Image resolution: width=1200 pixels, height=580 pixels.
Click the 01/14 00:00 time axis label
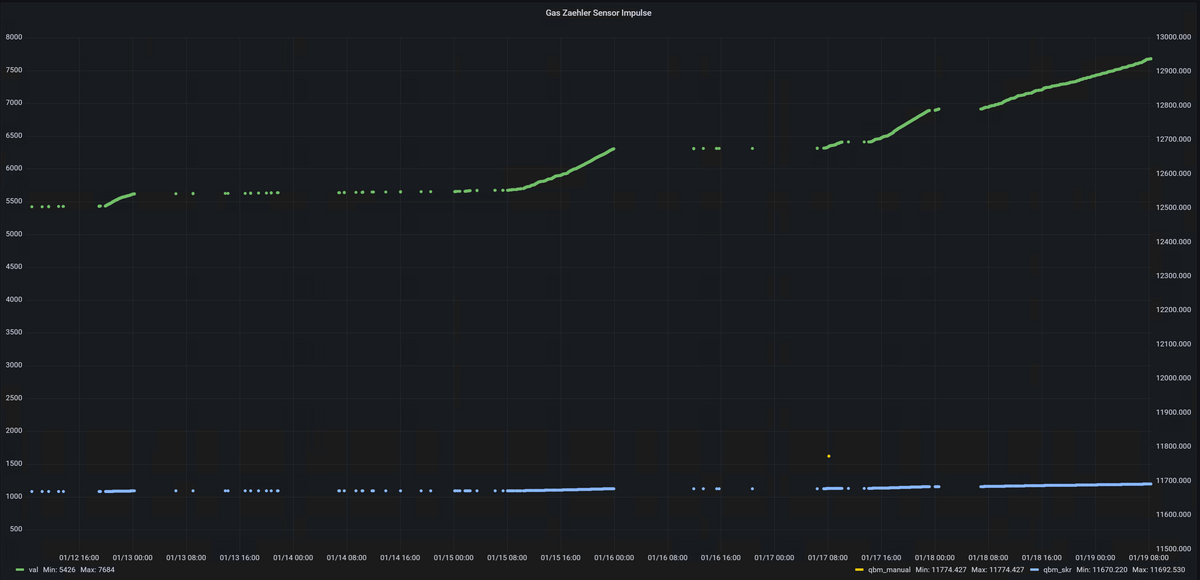pyautogui.click(x=293, y=558)
